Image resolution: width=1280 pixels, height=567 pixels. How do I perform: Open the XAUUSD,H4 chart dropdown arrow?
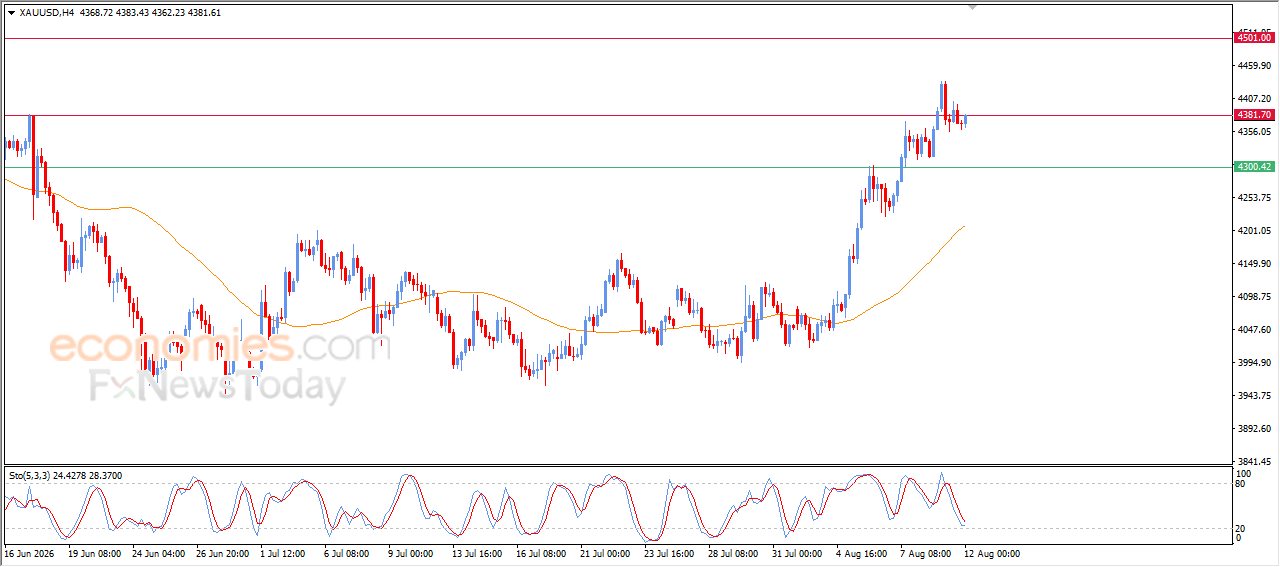point(11,13)
